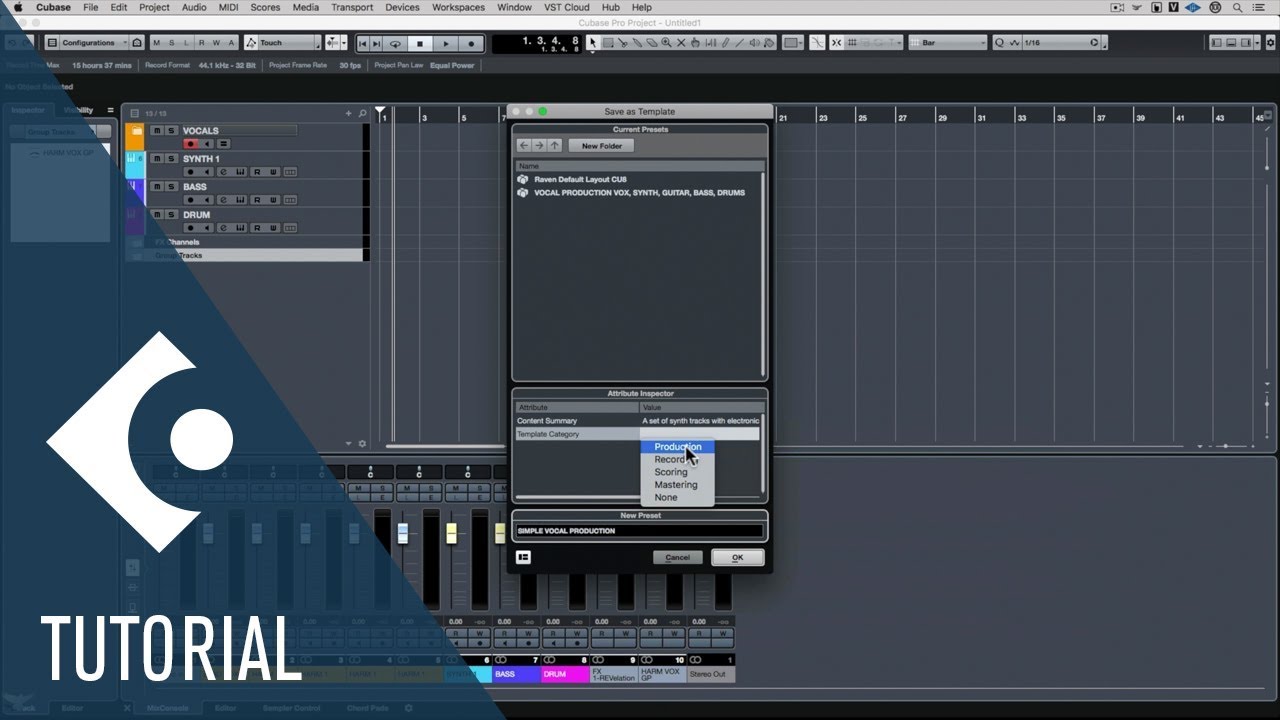This screenshot has height=720, width=1280.
Task: Select the Object Selection arrow tool
Action: click(592, 43)
